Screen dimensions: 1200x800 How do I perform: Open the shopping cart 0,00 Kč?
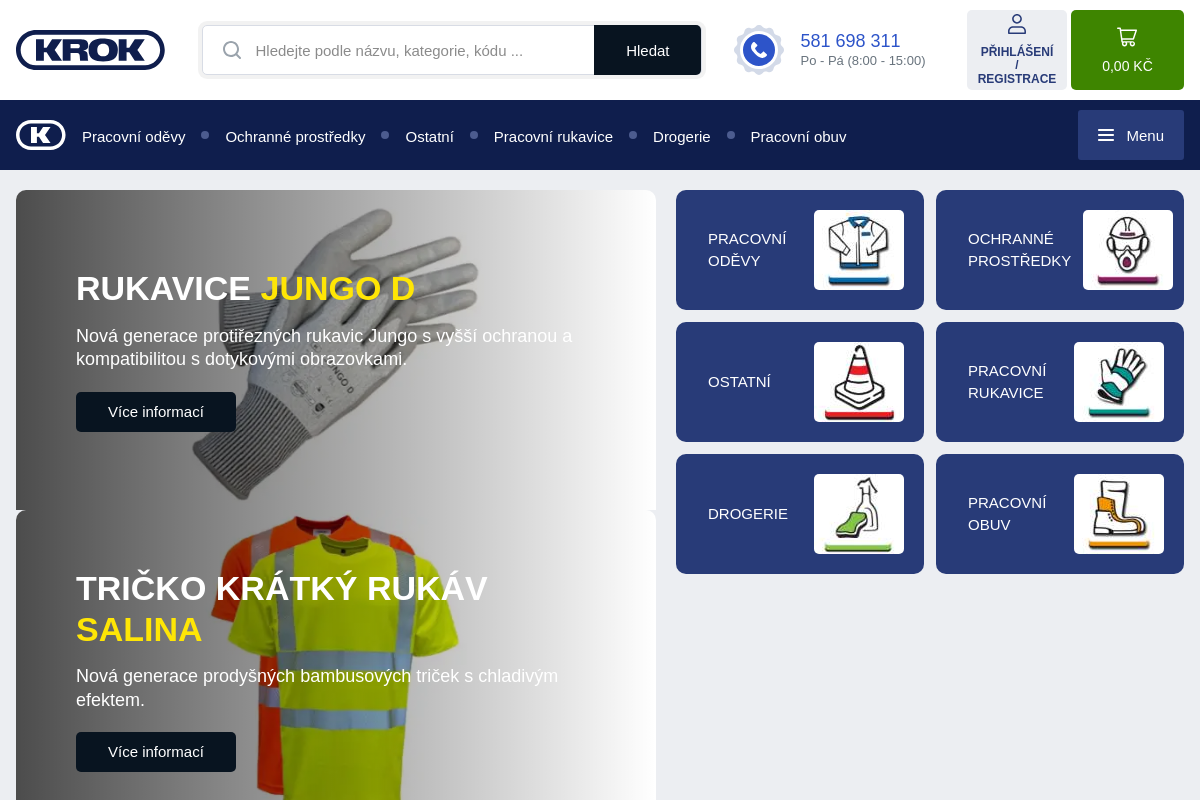click(1127, 50)
